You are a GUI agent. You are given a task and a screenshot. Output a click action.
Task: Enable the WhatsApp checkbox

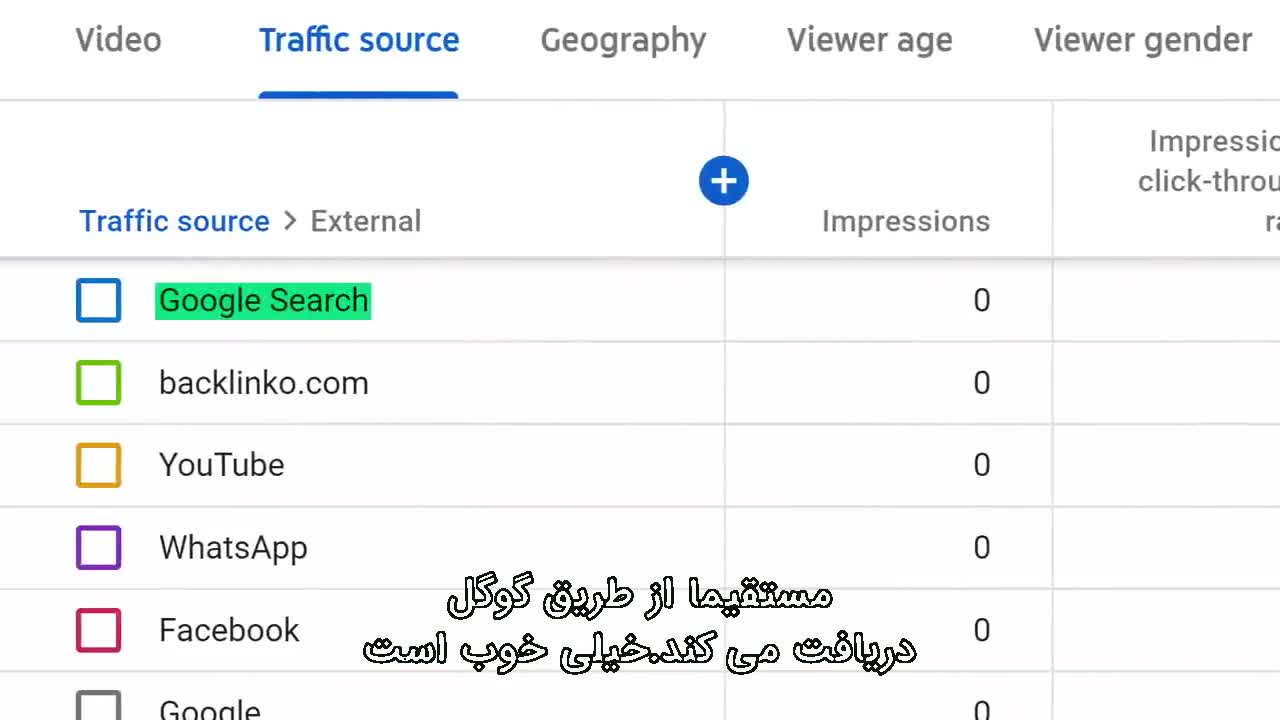point(99,548)
